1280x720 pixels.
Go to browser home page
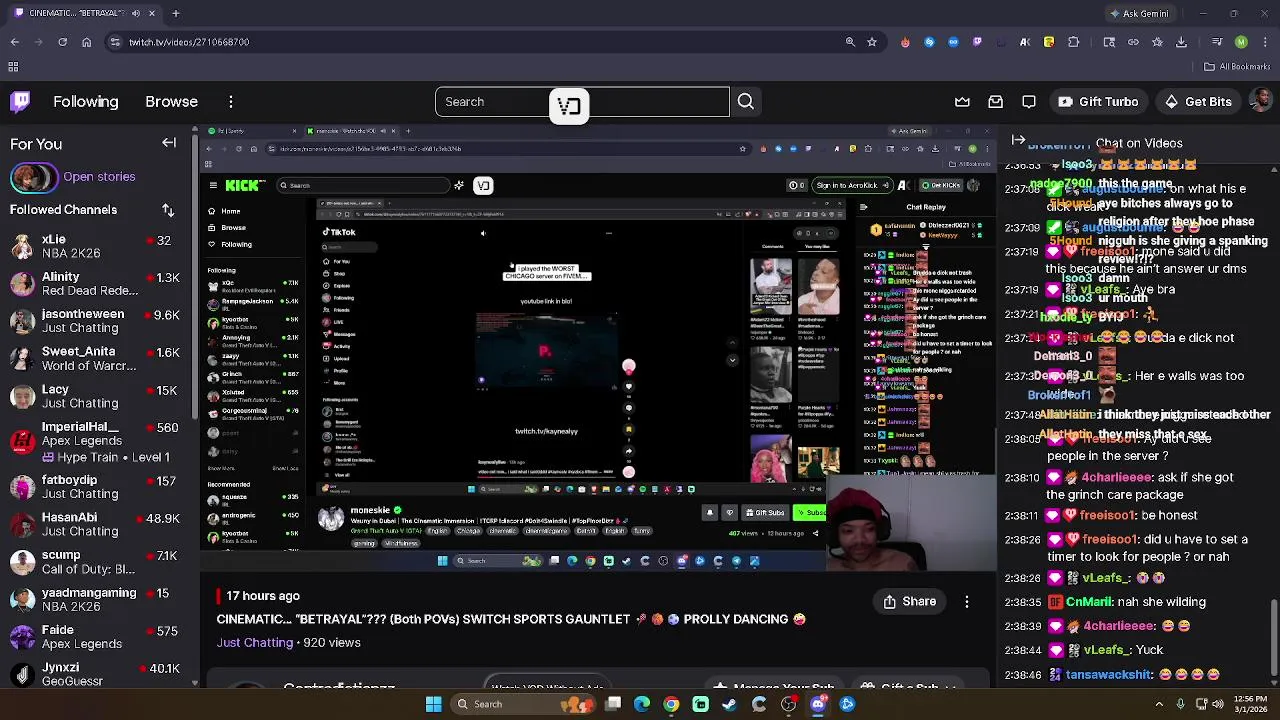pos(86,42)
